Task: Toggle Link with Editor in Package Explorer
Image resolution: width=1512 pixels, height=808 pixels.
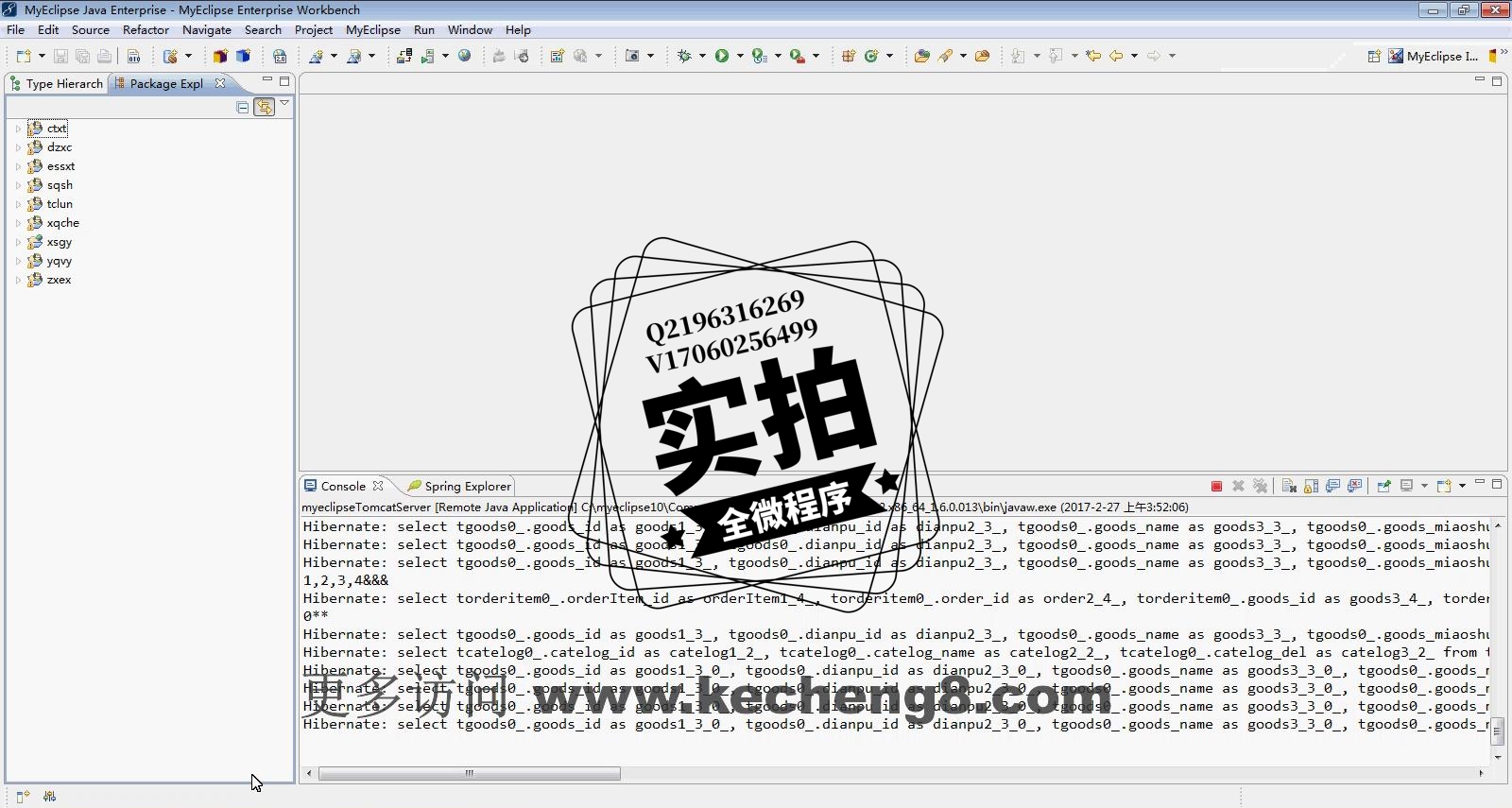Action: 264,107
